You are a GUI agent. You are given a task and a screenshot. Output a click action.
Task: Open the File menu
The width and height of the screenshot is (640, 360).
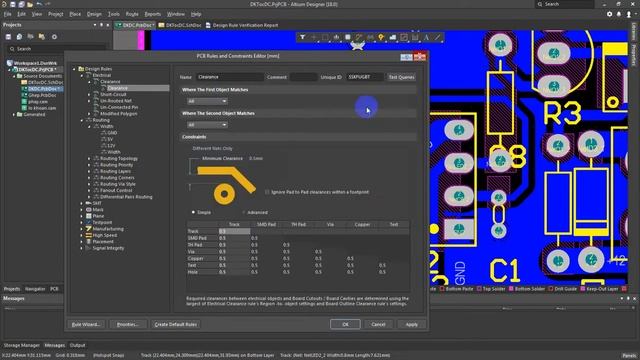click(x=7, y=14)
